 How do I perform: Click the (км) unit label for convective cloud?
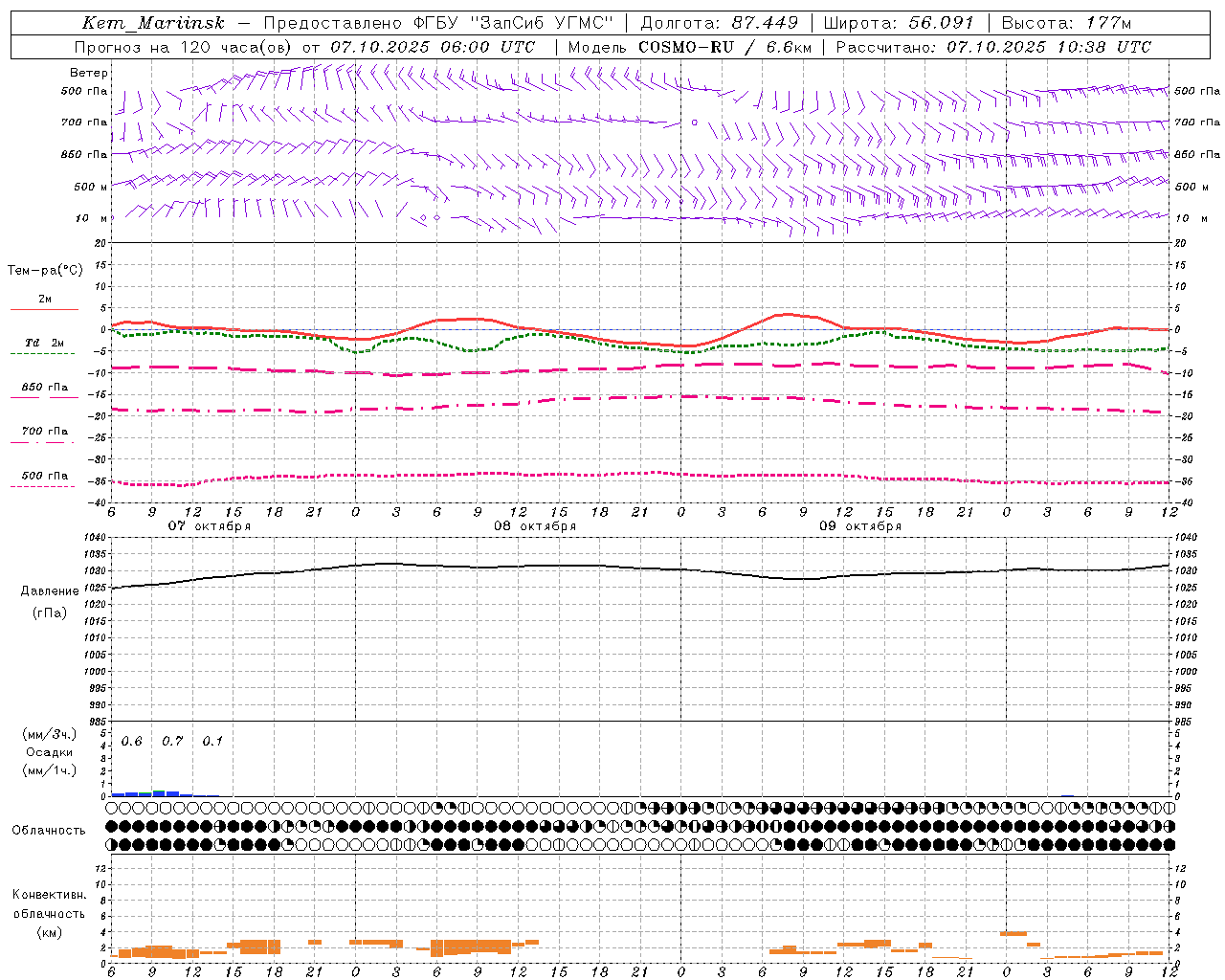tap(50, 932)
